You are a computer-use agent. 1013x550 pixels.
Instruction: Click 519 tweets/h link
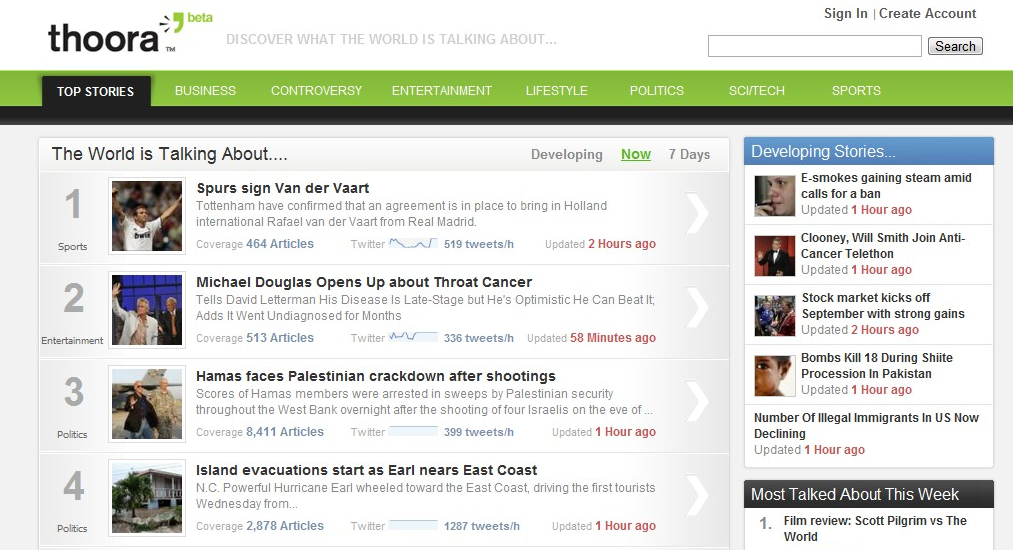(479, 244)
